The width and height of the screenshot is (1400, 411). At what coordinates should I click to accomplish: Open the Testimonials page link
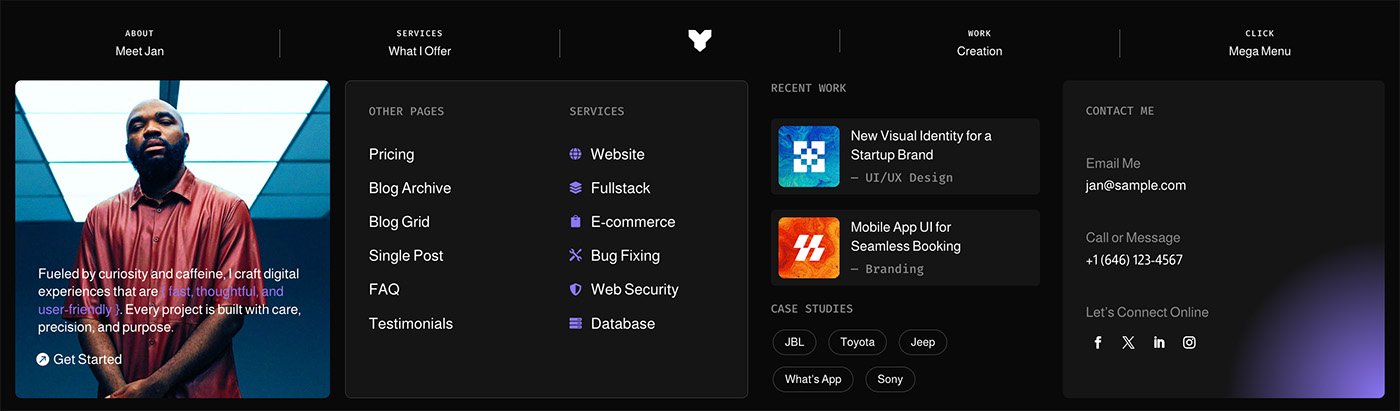coord(410,323)
